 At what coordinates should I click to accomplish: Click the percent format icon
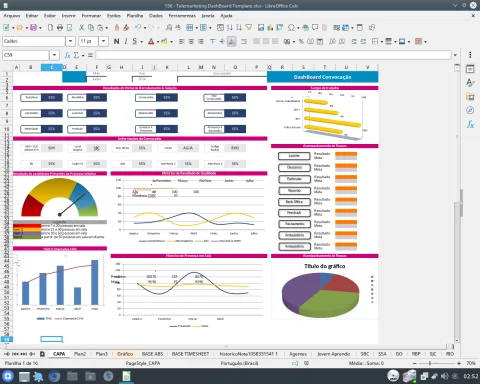(301, 41)
